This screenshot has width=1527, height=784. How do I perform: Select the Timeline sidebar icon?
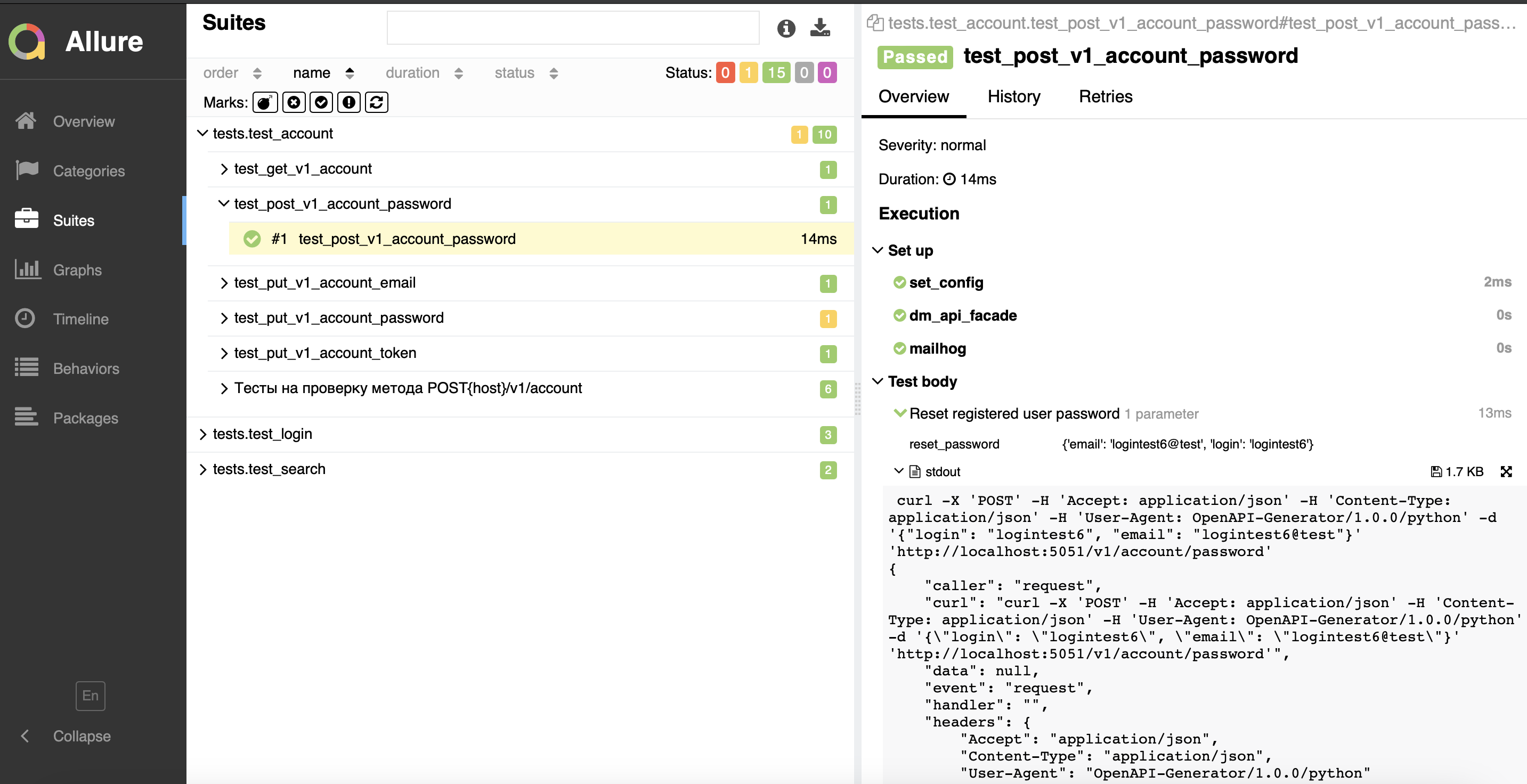pos(27,319)
